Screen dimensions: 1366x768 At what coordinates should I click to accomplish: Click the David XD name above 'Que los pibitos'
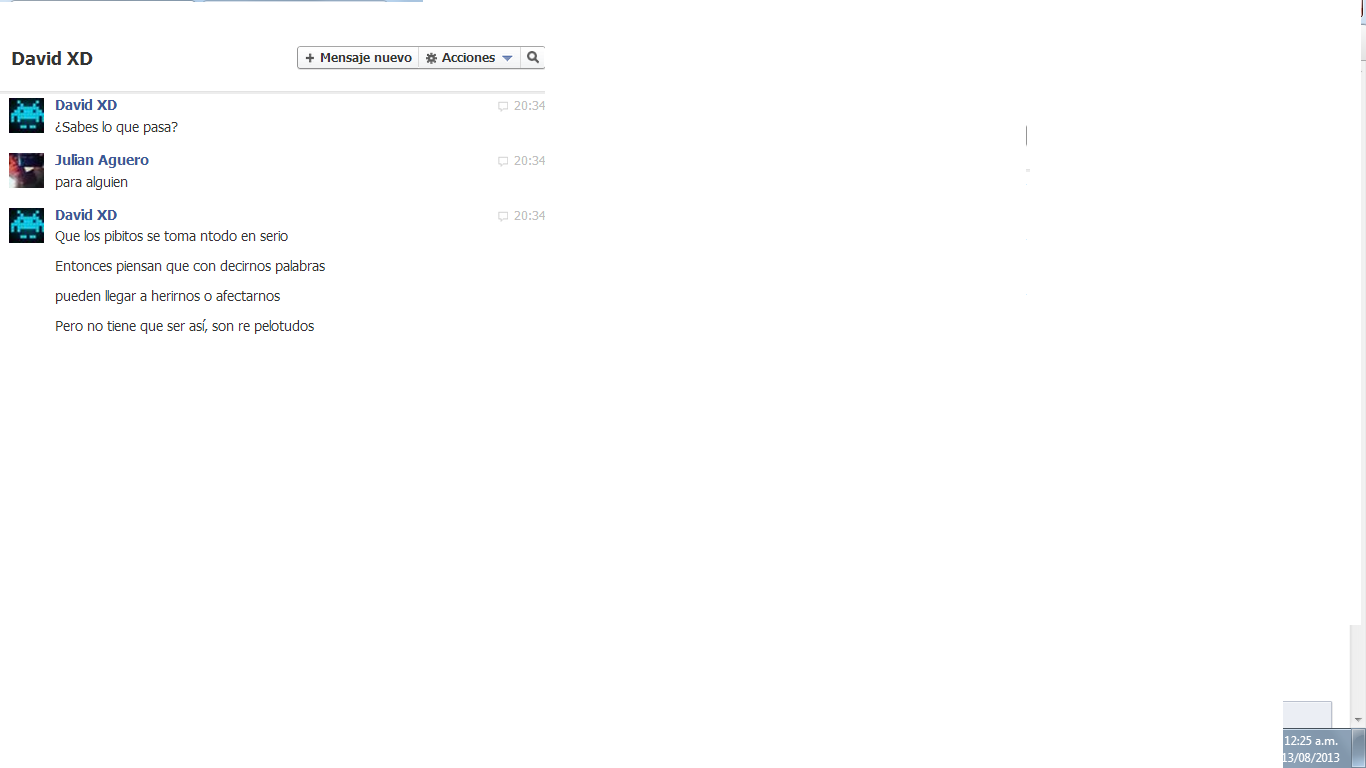coord(86,215)
